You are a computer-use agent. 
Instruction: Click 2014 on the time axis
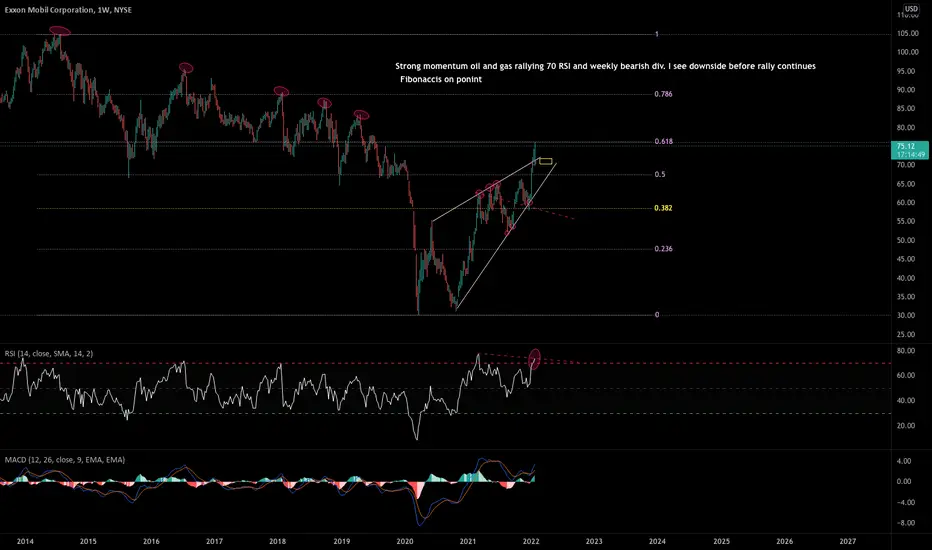(25, 541)
